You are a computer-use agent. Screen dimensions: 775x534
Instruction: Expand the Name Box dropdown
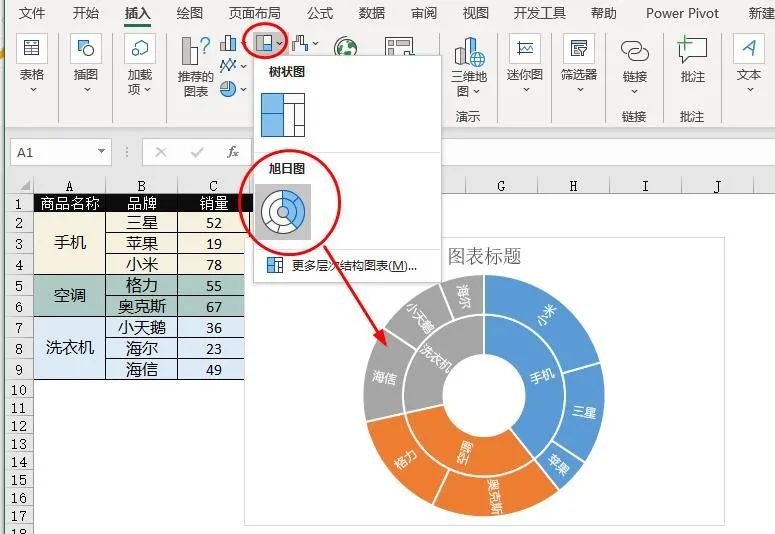[x=101, y=151]
